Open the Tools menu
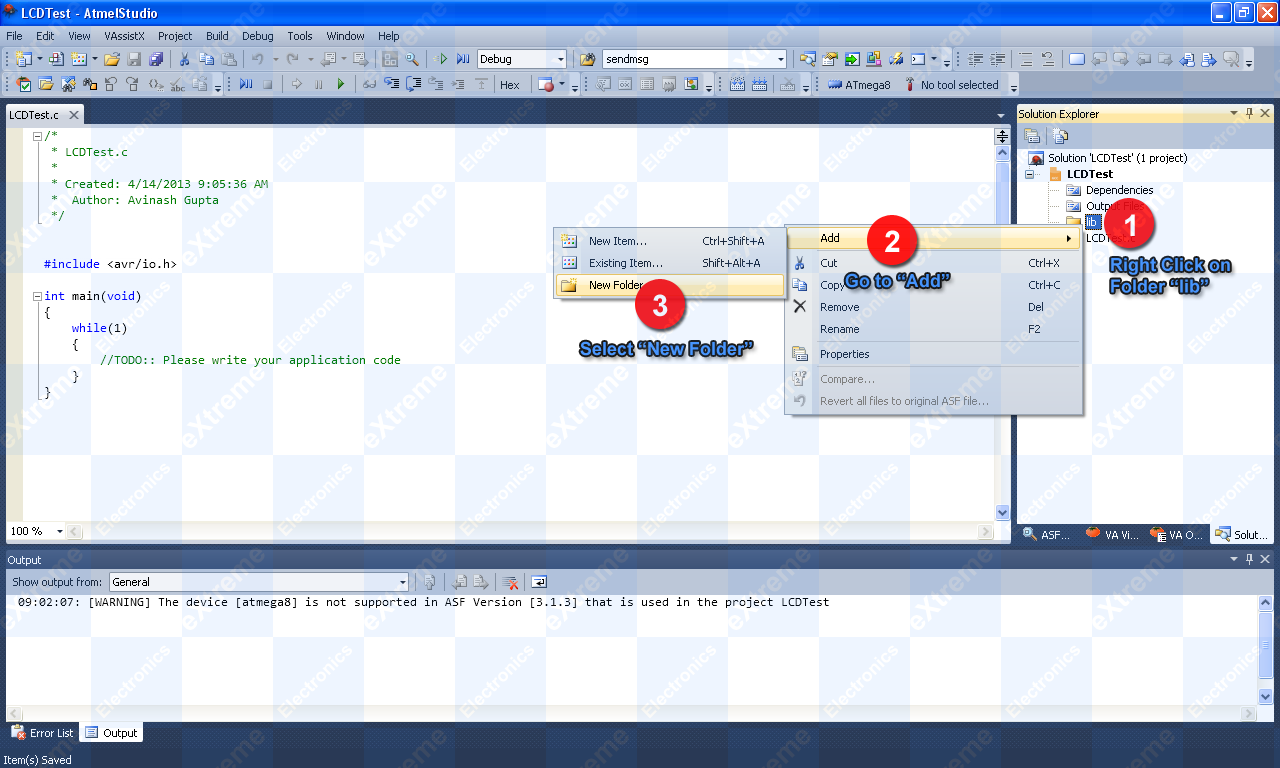The image size is (1280, 768). click(300, 36)
